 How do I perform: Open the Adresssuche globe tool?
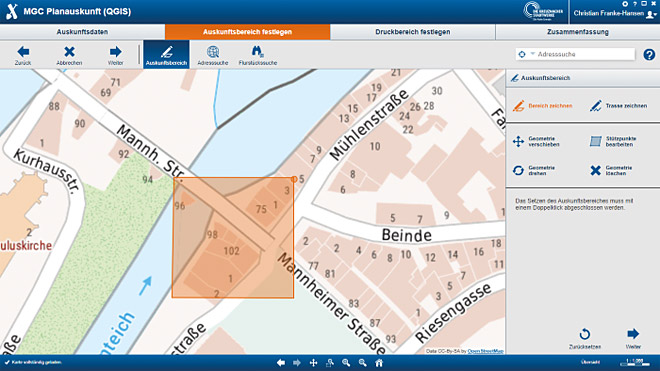coord(213,55)
